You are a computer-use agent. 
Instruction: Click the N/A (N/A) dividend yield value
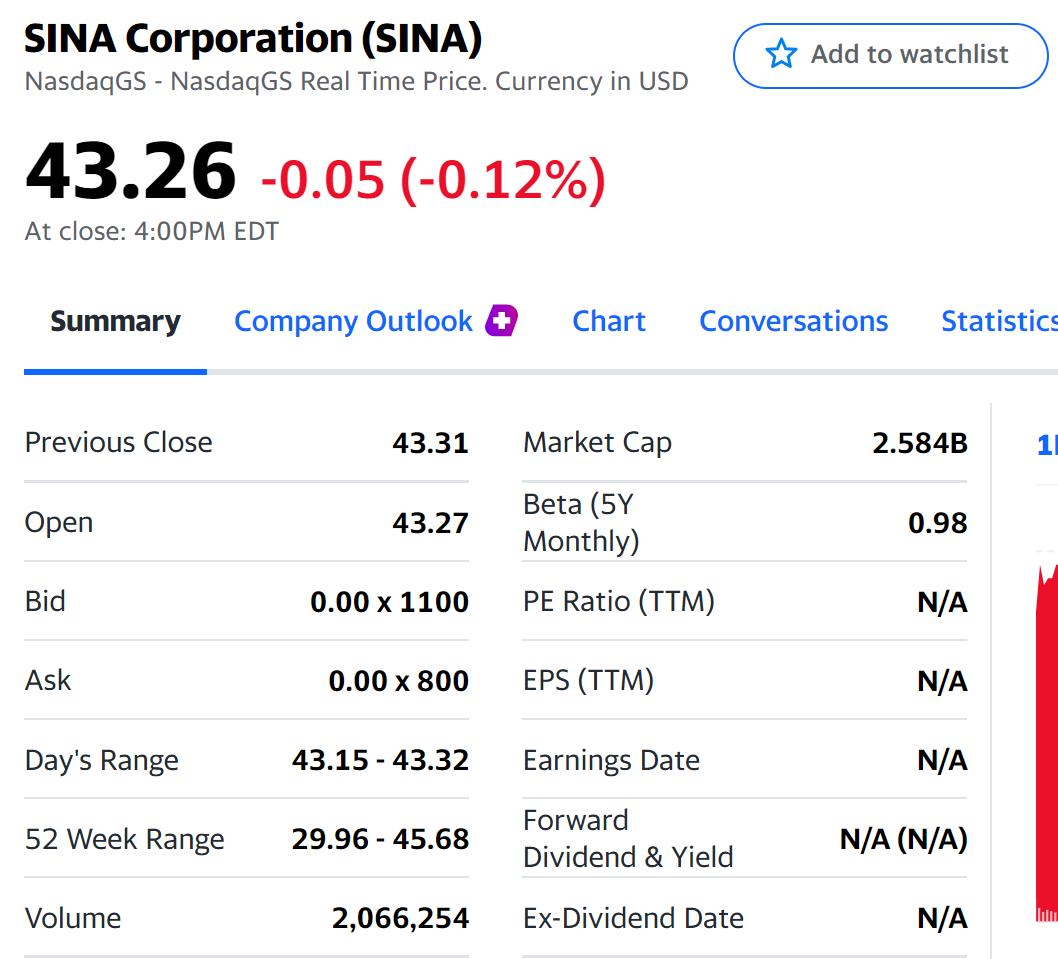pyautogui.click(x=903, y=840)
